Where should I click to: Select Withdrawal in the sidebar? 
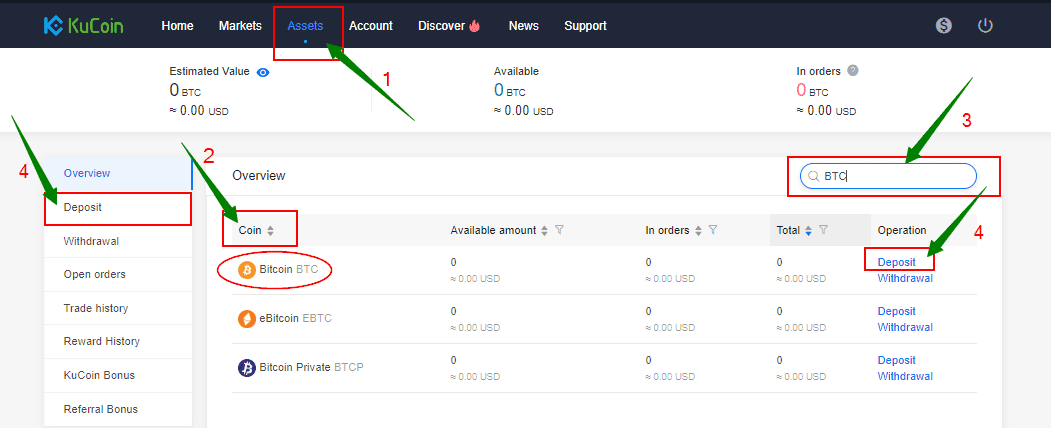point(94,241)
